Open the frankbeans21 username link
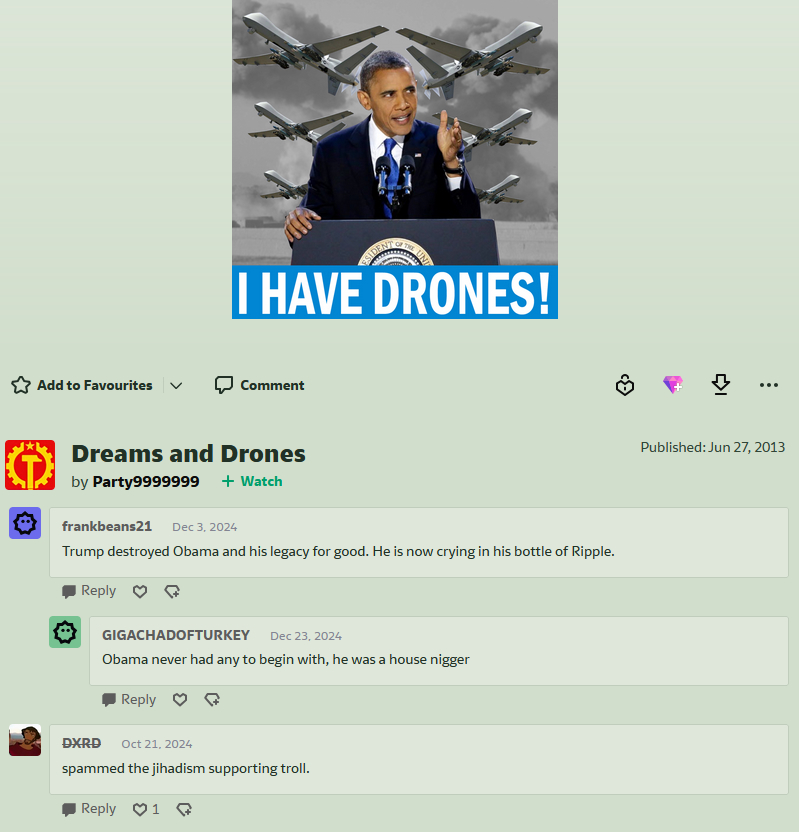 [x=107, y=526]
